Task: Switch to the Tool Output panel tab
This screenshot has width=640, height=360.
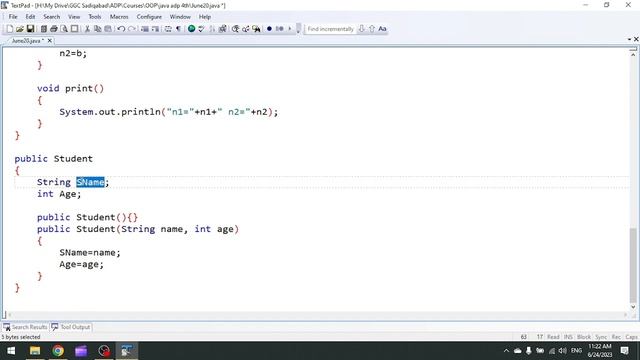Action: pyautogui.click(x=71, y=327)
